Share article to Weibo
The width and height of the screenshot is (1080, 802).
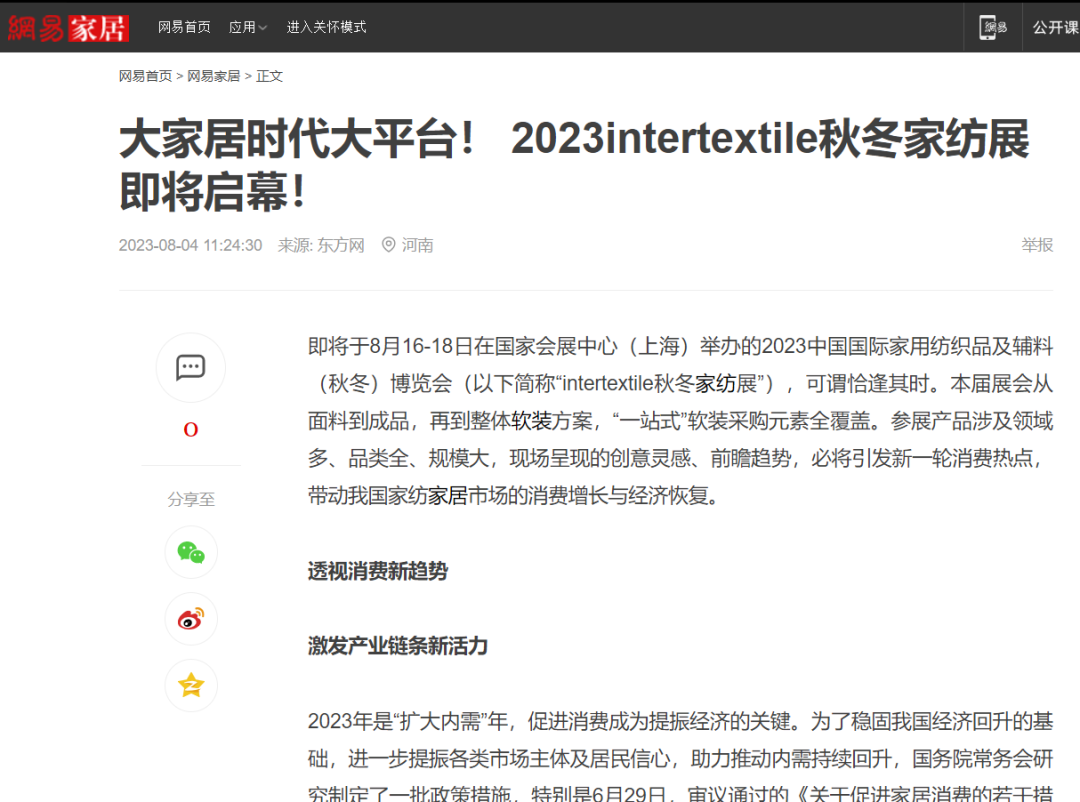pos(190,619)
